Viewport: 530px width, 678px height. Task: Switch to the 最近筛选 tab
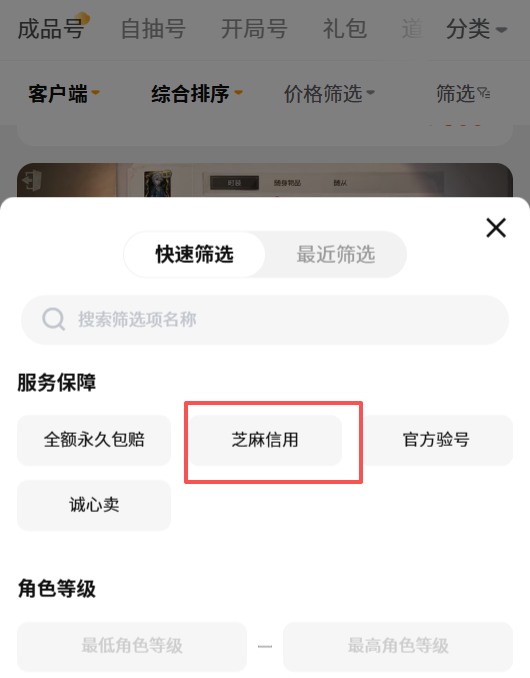[335, 254]
